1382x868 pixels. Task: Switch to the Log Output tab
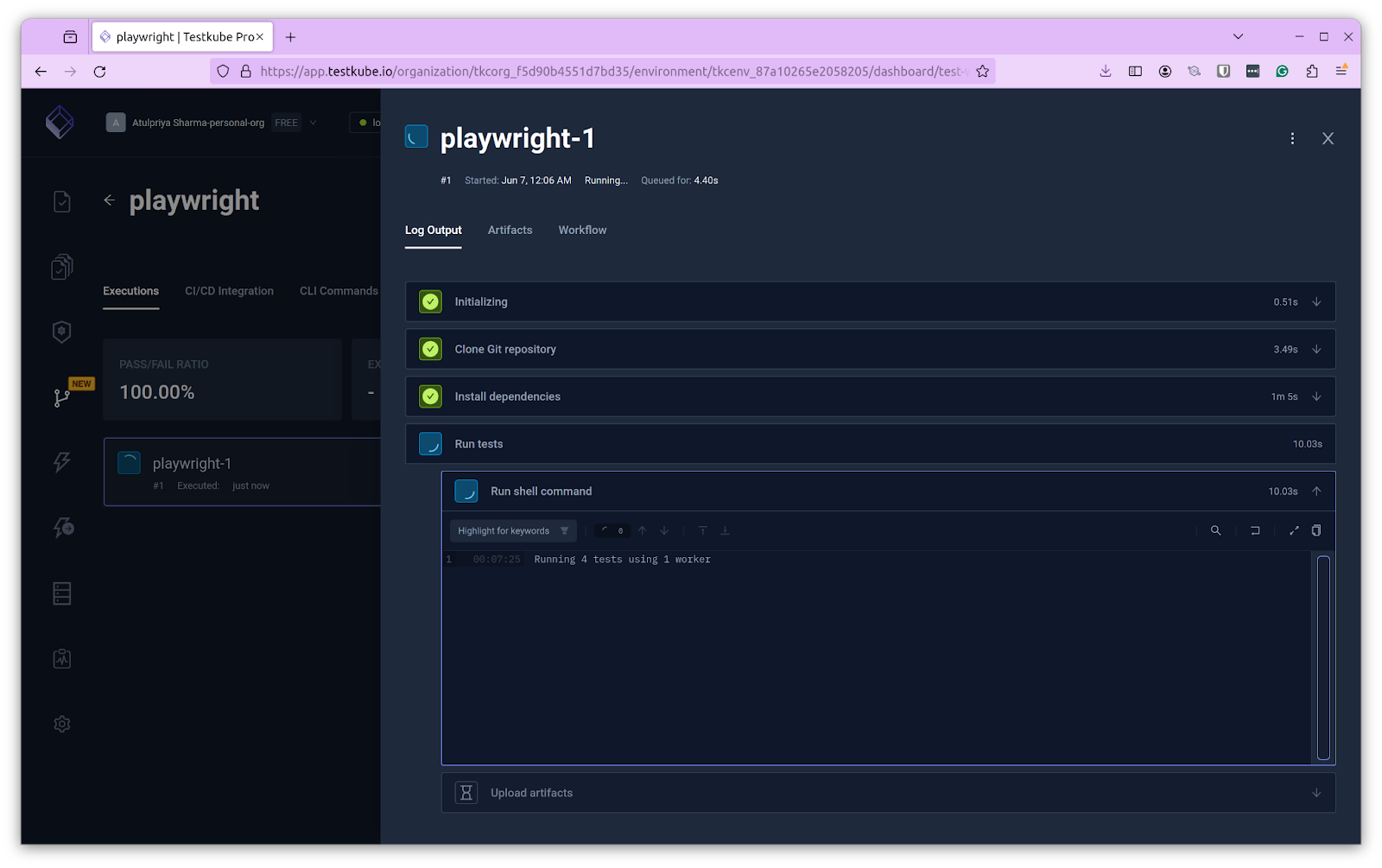(x=434, y=230)
